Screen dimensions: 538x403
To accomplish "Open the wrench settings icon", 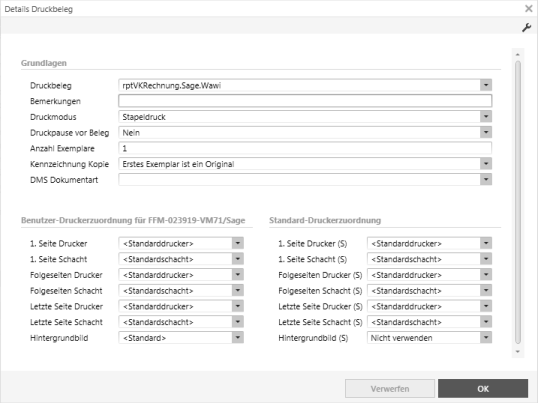I will click(x=526, y=27).
